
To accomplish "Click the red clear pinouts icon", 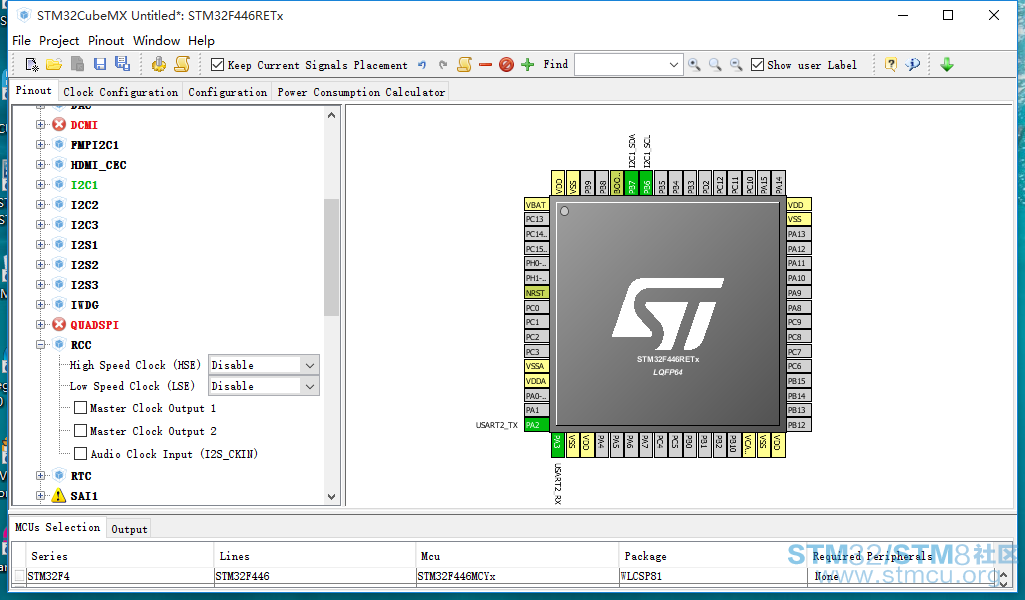I will coord(506,65).
